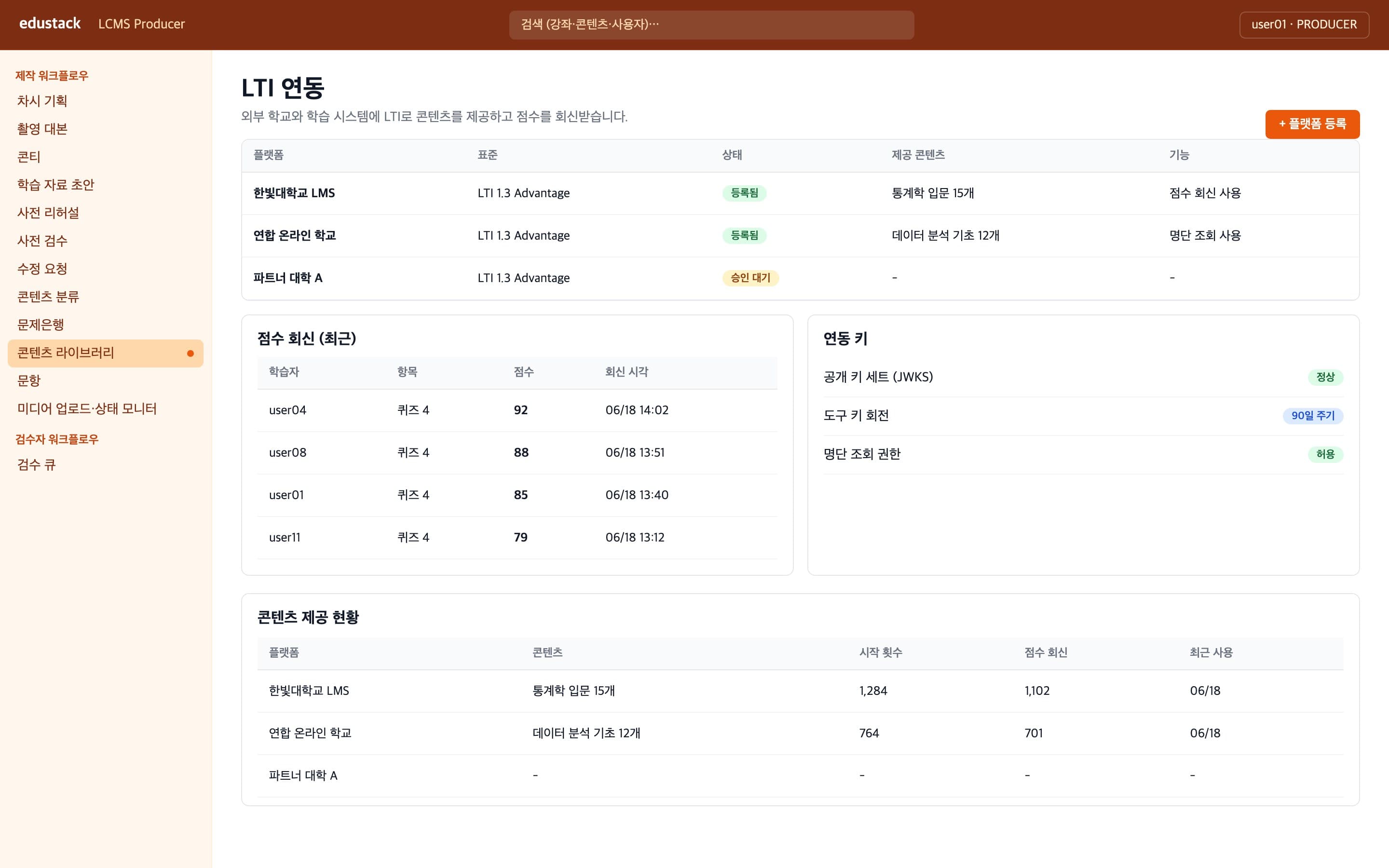
Task: Select 콘티 sidebar item
Action: point(106,157)
